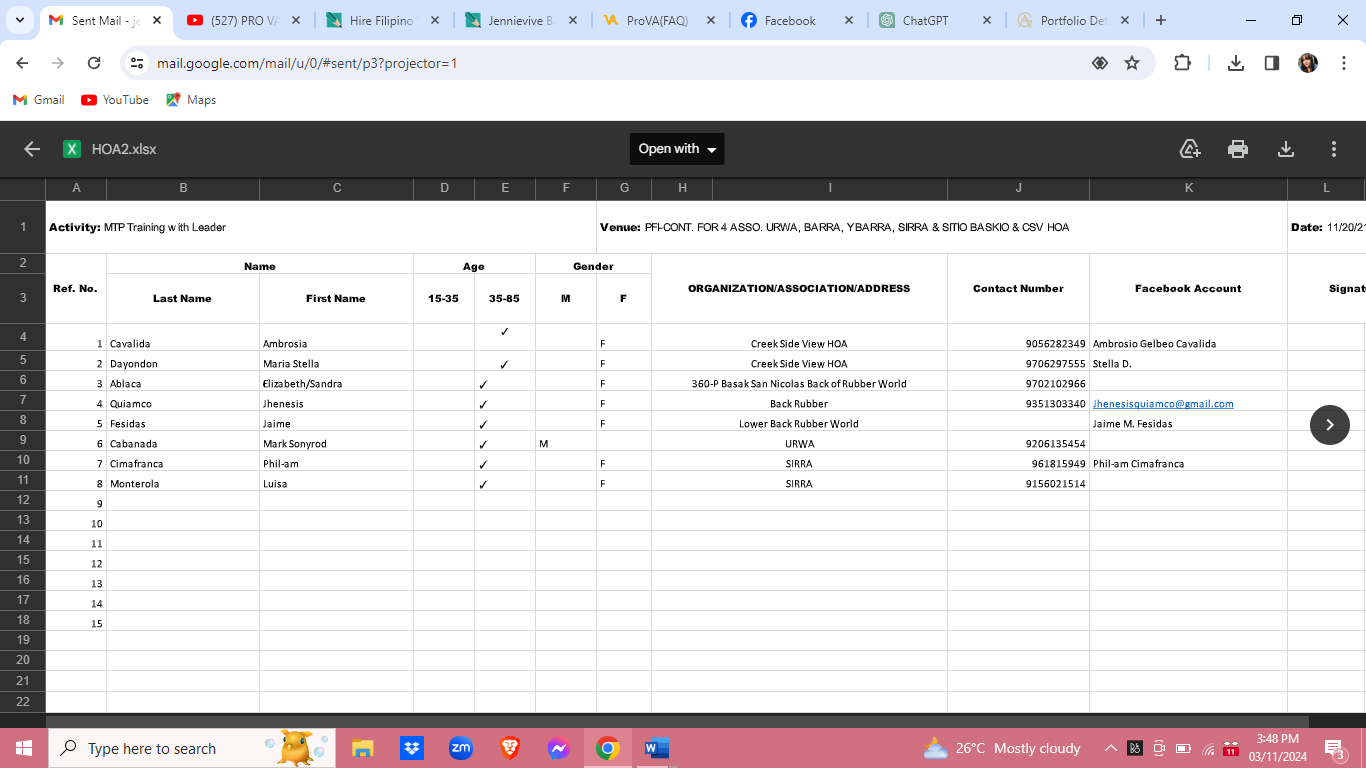Open the Maps bookmark
The width and height of the screenshot is (1366, 768).
(191, 100)
